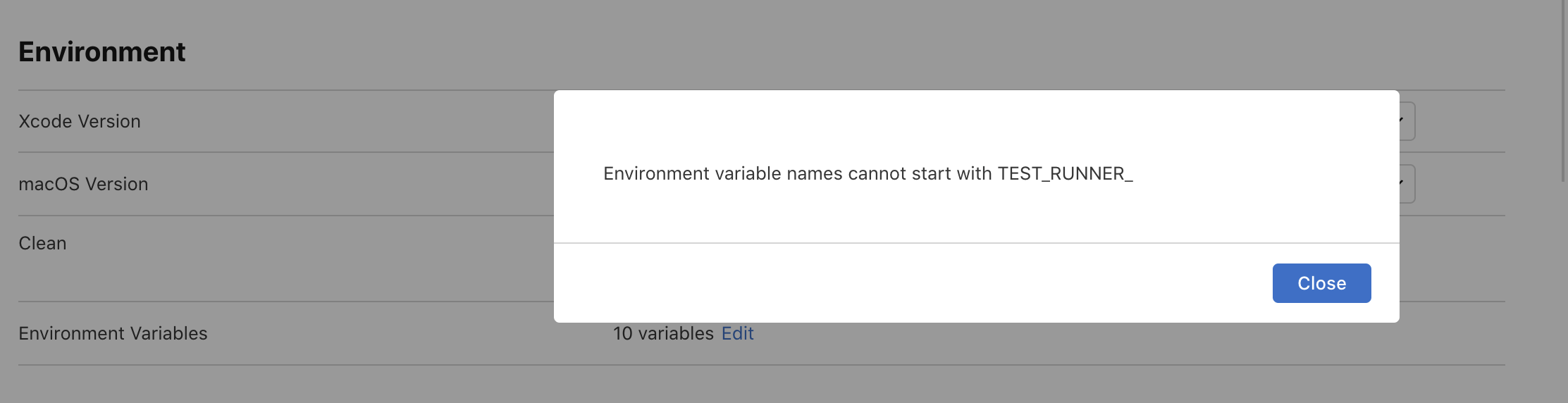The width and height of the screenshot is (1568, 403).
Task: Select the macOS Version row label
Action: [83, 184]
